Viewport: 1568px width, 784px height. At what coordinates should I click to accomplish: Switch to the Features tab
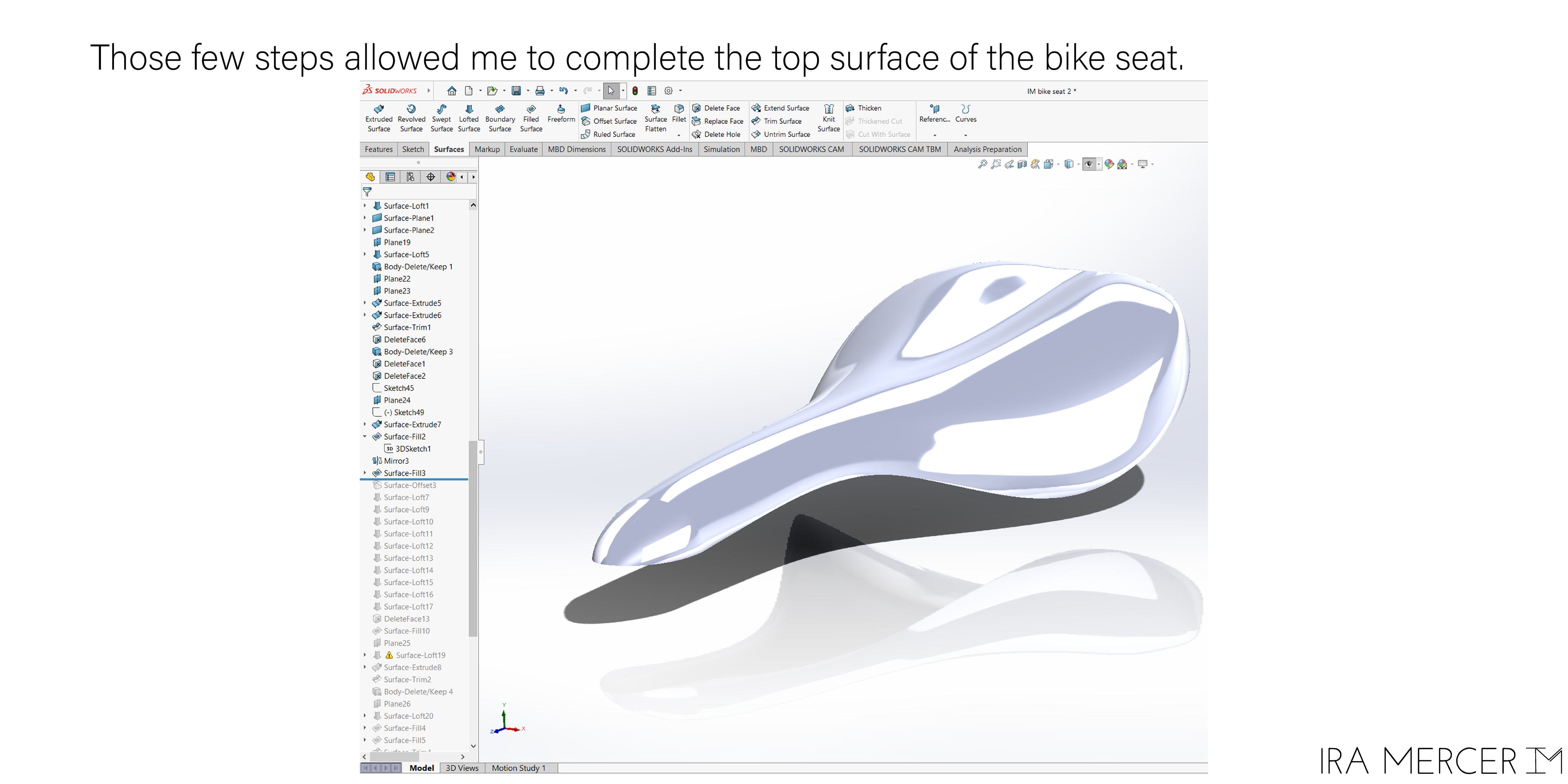[379, 149]
